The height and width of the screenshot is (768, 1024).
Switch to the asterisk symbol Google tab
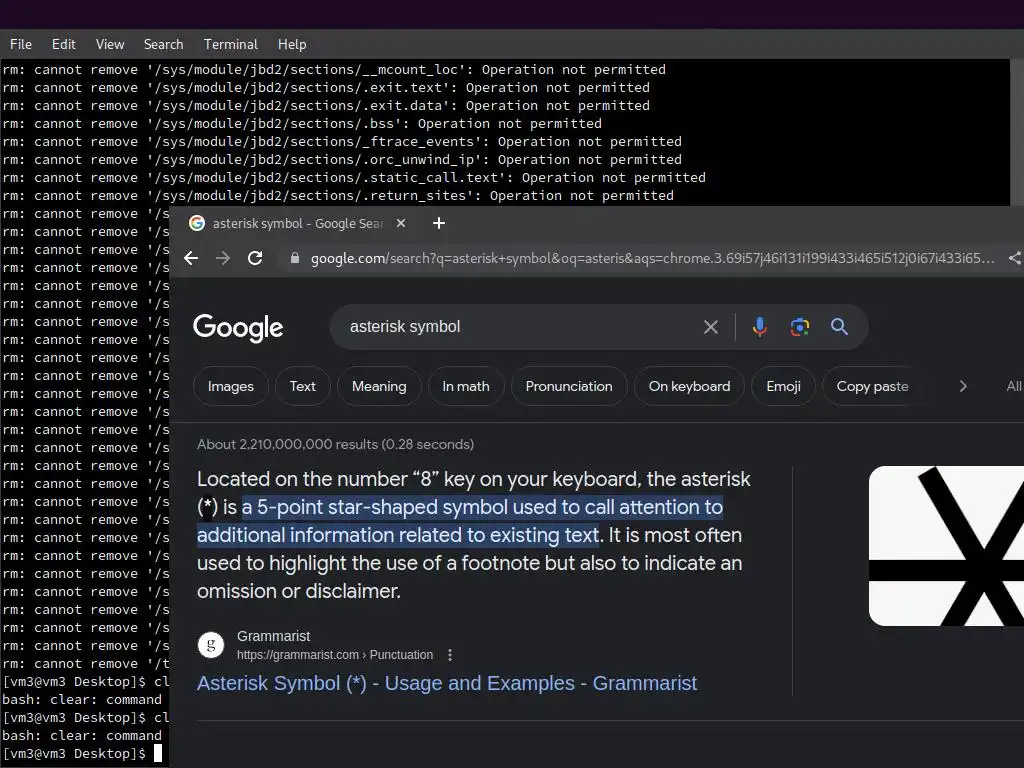(x=297, y=223)
